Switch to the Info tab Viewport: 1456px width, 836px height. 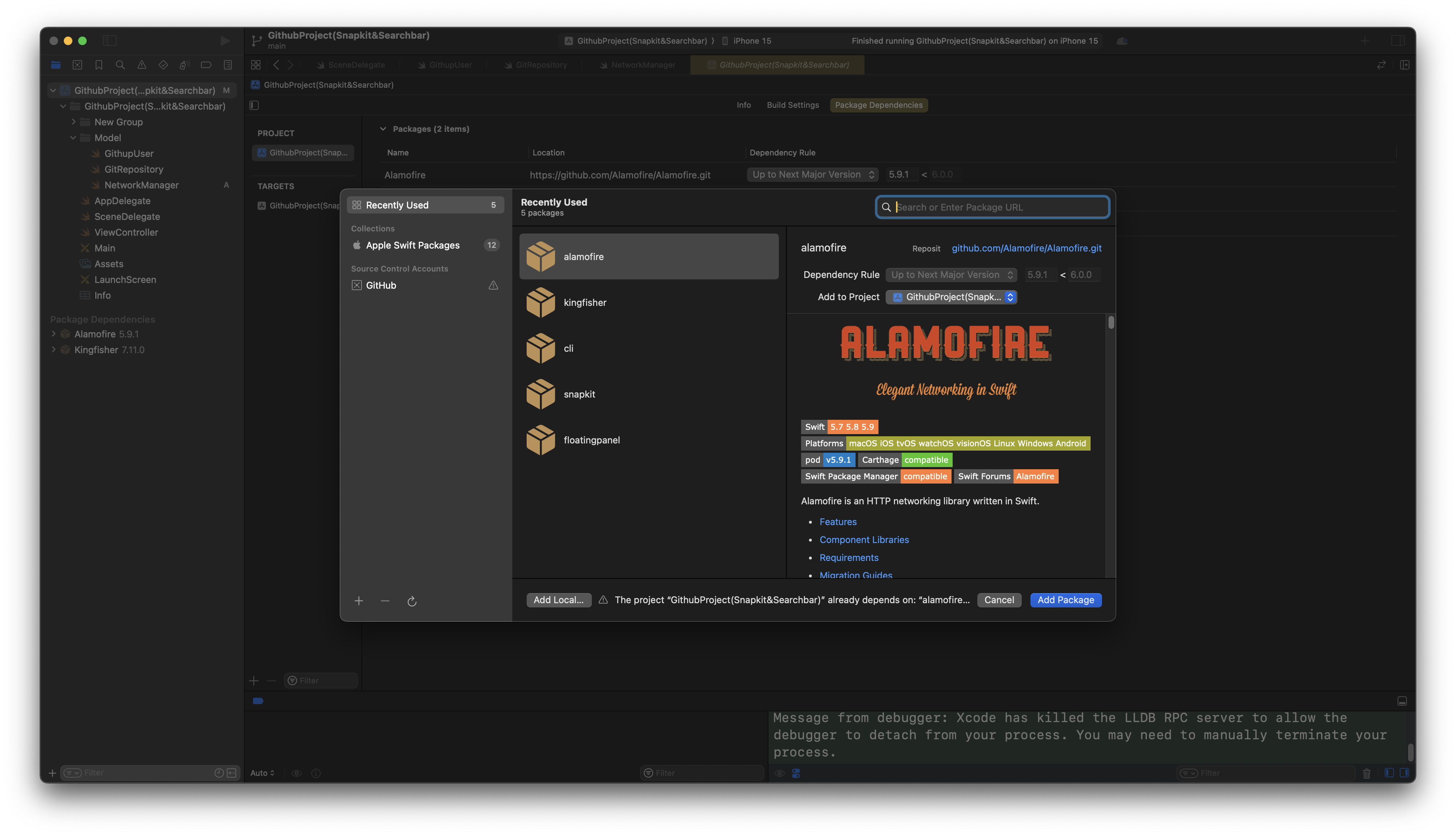click(743, 105)
